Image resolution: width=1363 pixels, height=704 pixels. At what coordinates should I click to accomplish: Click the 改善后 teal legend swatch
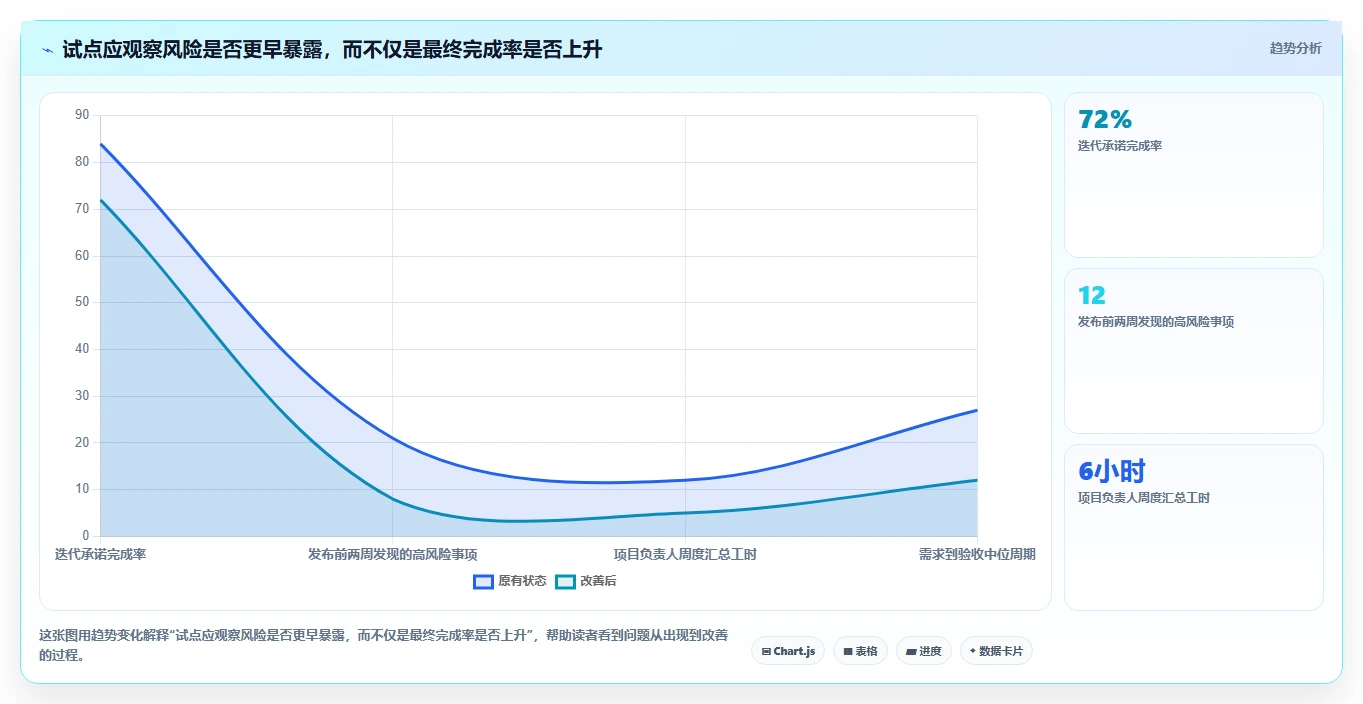[x=566, y=581]
